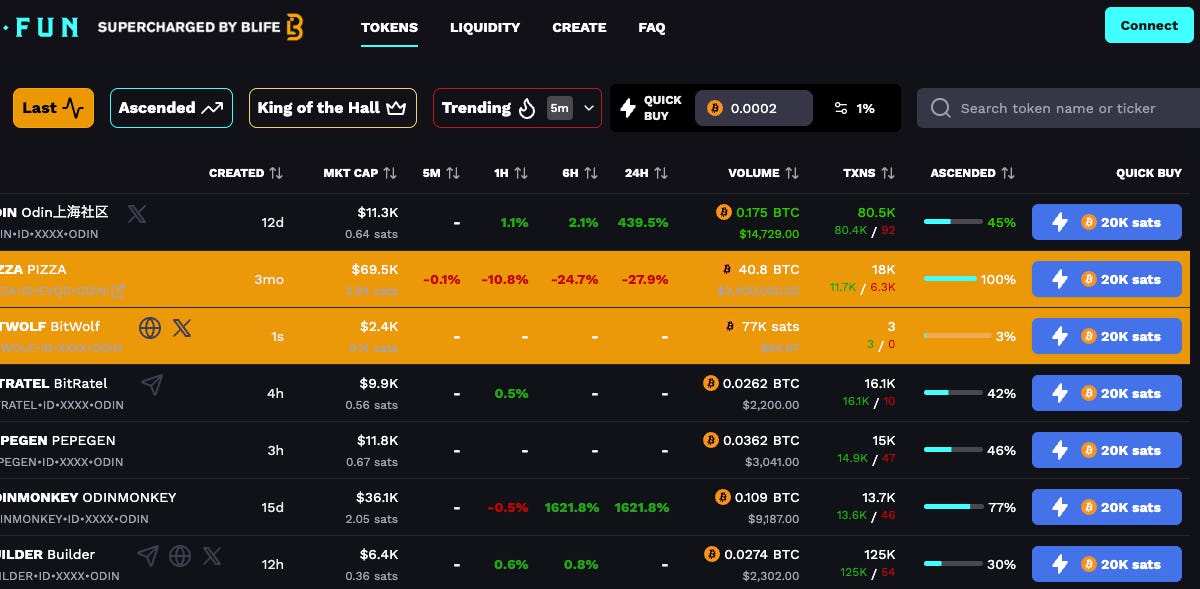Viewport: 1200px width, 589px height.
Task: Click the $9.9K market cap of BitRatel
Action: point(378,383)
